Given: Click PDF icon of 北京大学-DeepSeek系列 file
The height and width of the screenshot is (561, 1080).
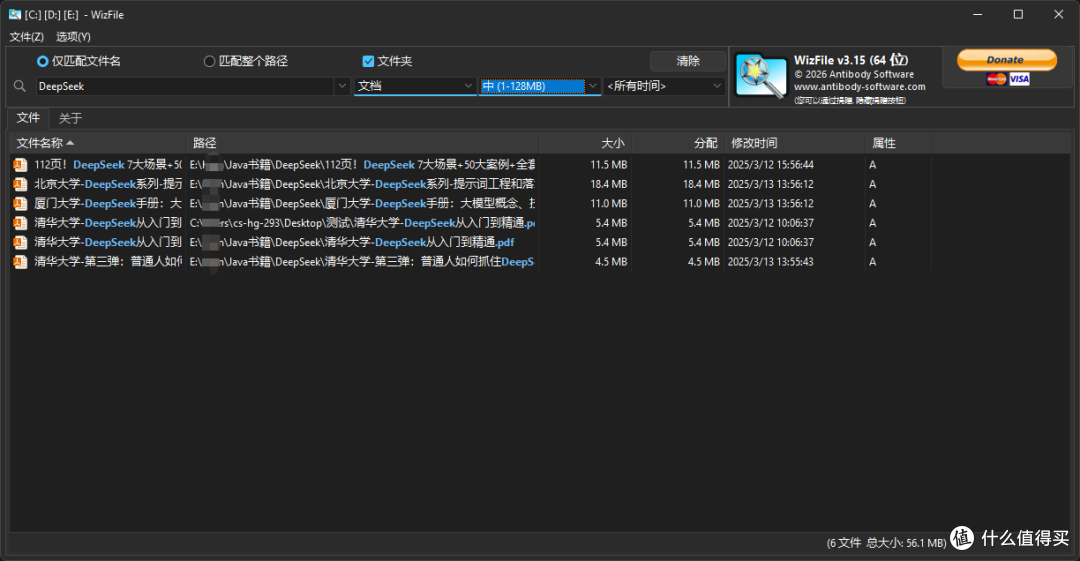Looking at the screenshot, I should click(21, 184).
